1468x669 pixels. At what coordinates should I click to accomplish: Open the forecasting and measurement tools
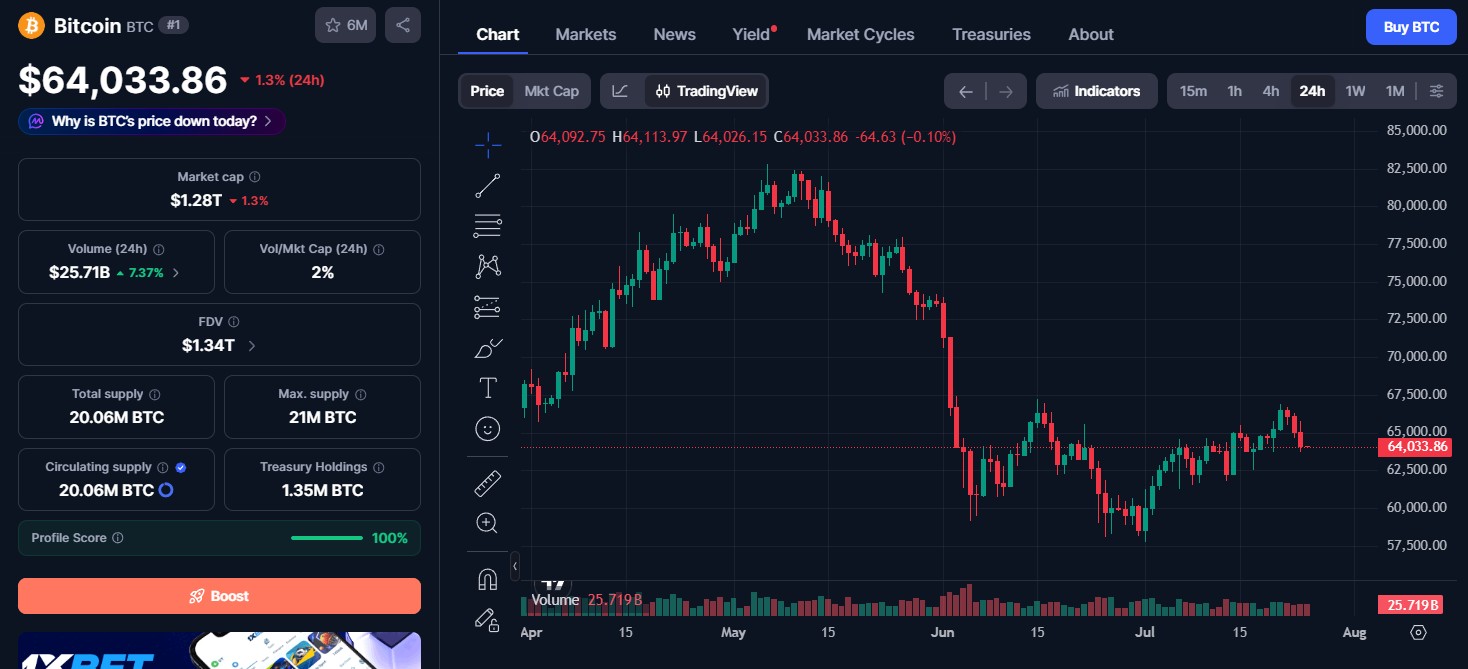(488, 307)
